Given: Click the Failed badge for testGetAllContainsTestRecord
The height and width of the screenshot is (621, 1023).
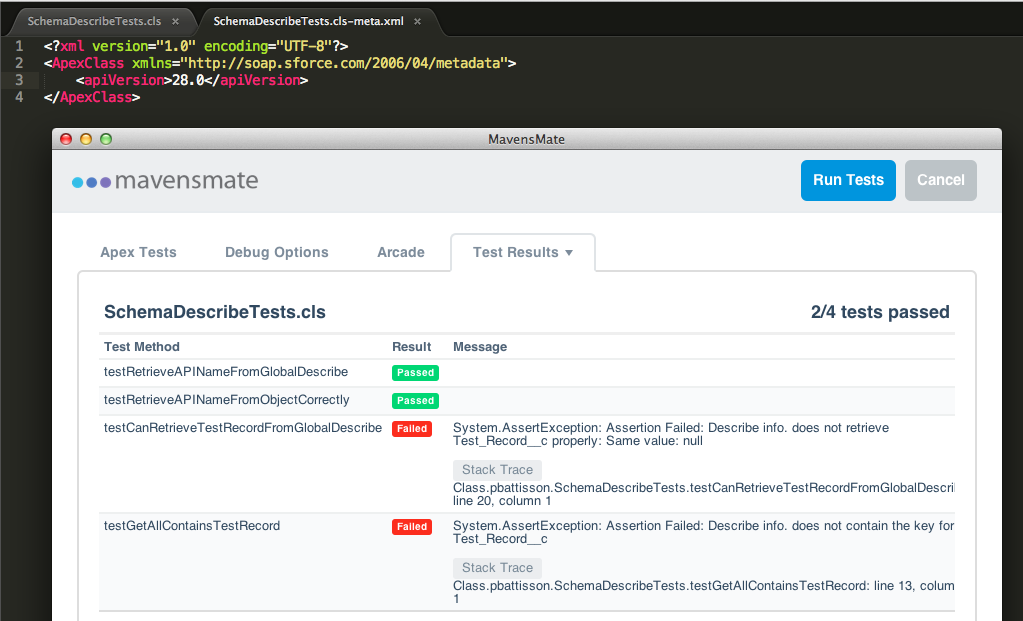Looking at the screenshot, I should tap(412, 527).
